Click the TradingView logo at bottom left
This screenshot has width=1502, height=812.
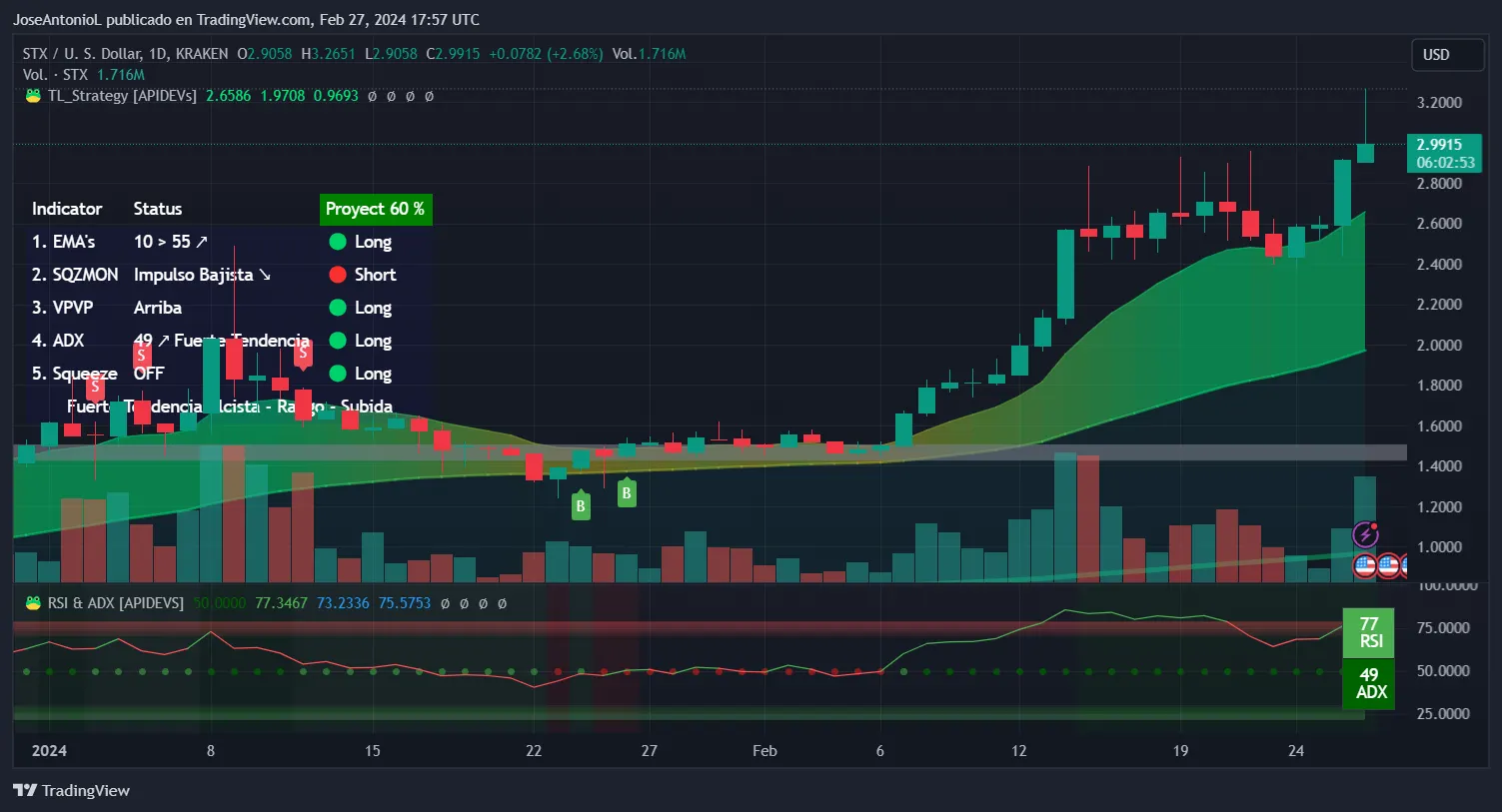[71, 790]
